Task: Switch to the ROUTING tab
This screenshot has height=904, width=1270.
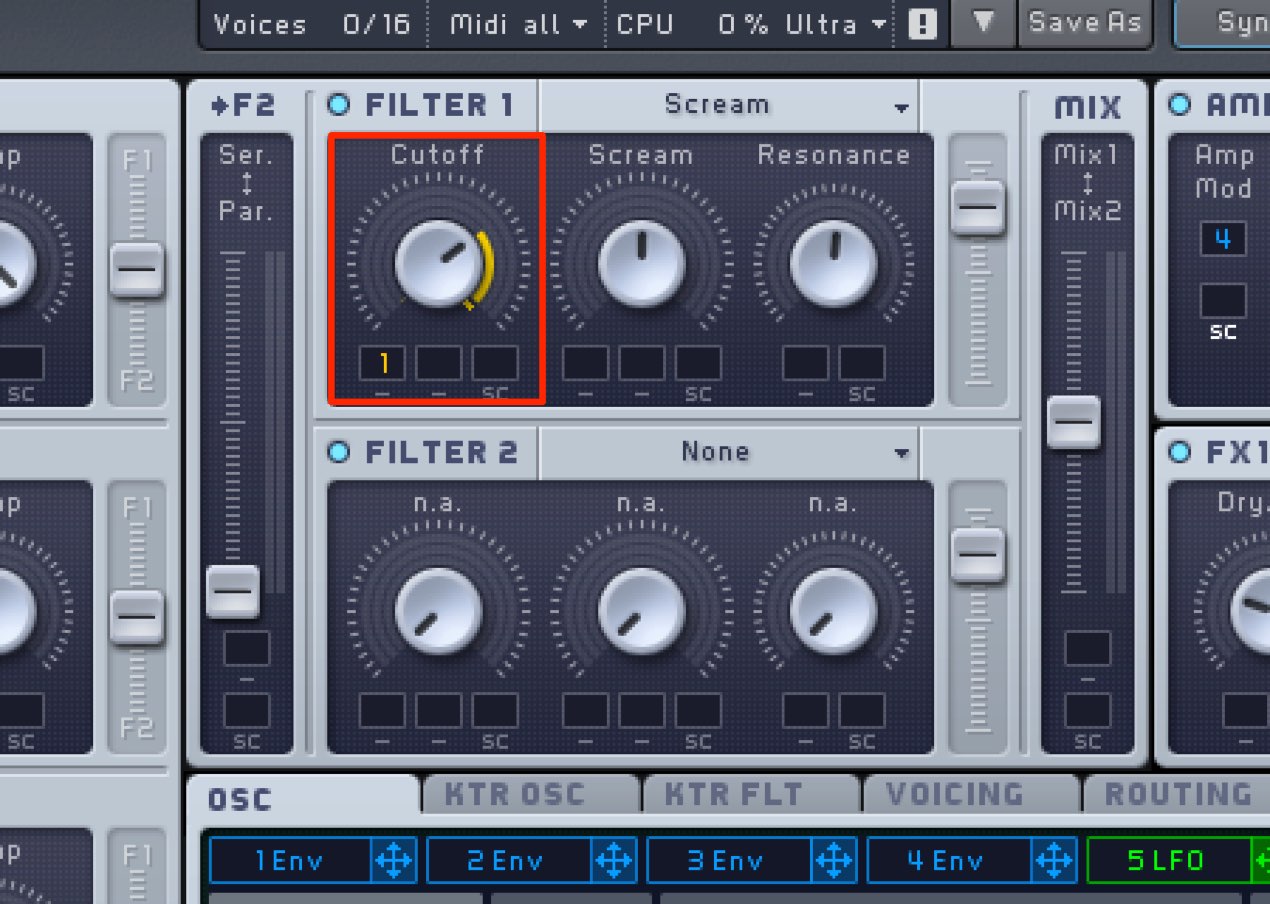Action: 1176,794
